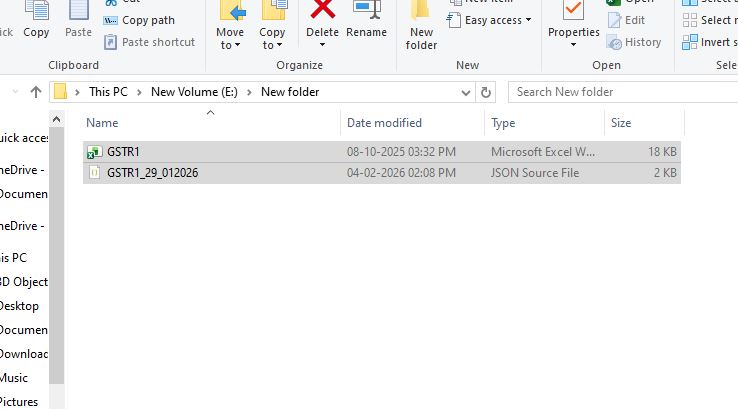Click the Delete red X icon

322,11
